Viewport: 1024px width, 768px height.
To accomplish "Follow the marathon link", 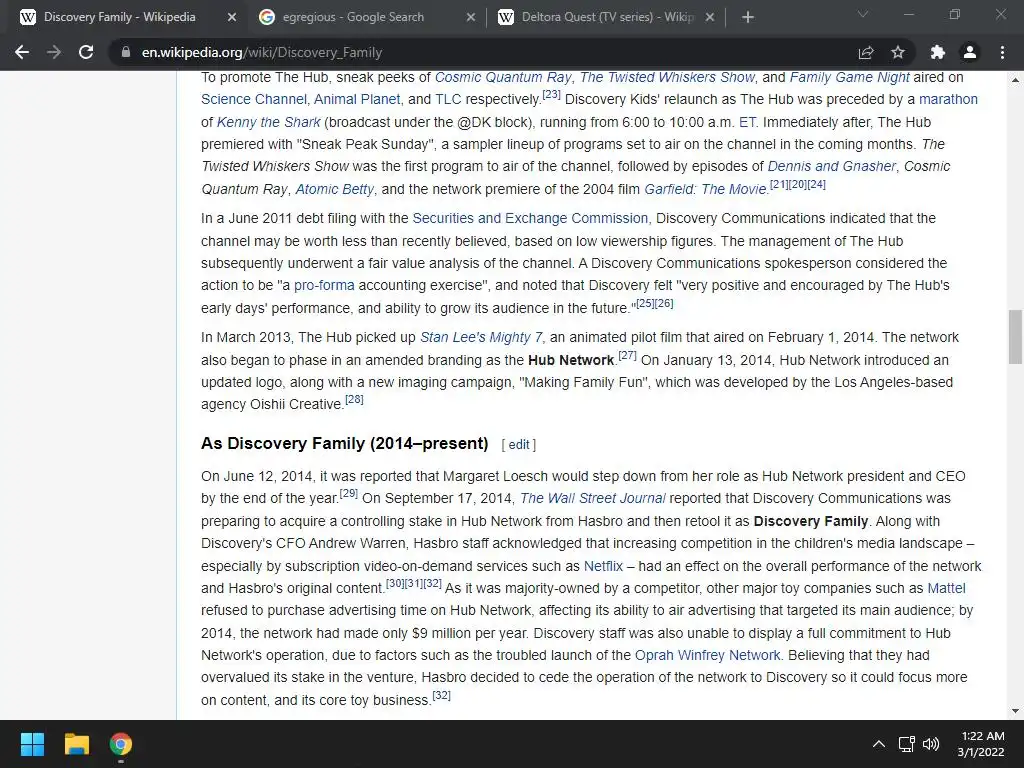I will click(948, 99).
